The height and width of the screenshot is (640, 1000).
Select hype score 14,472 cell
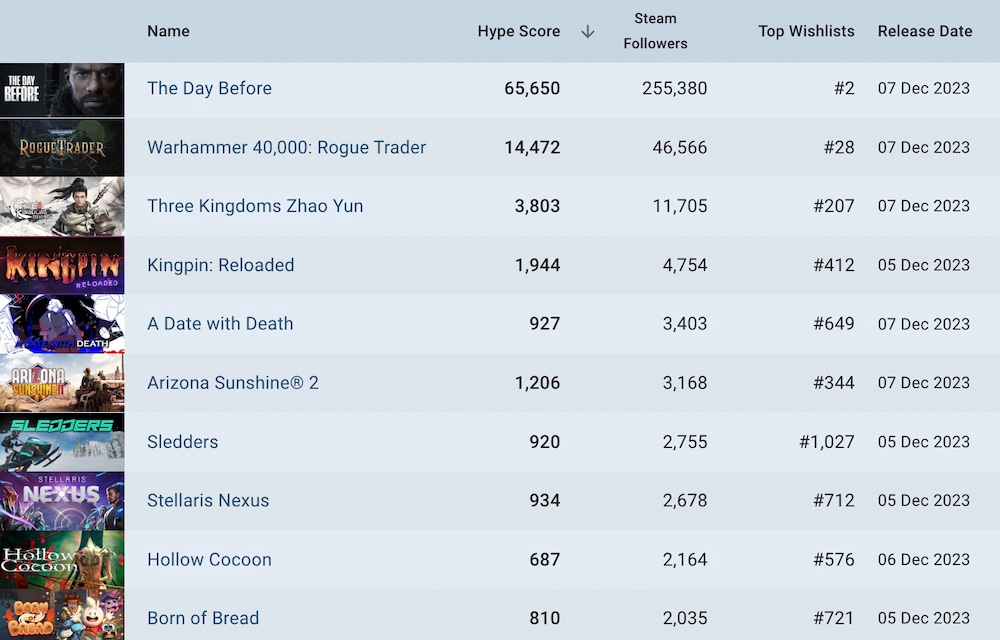pos(532,147)
